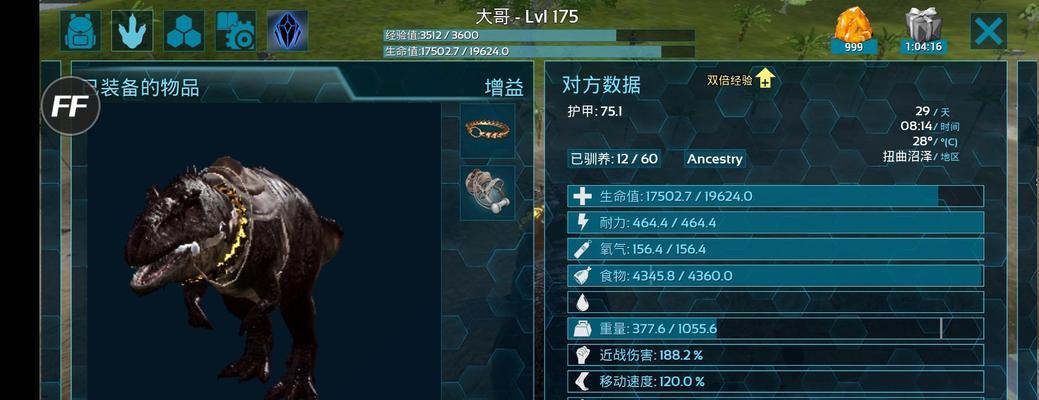The width and height of the screenshot is (1039, 400).
Task: Open the hexagon engrams icon
Action: [184, 30]
